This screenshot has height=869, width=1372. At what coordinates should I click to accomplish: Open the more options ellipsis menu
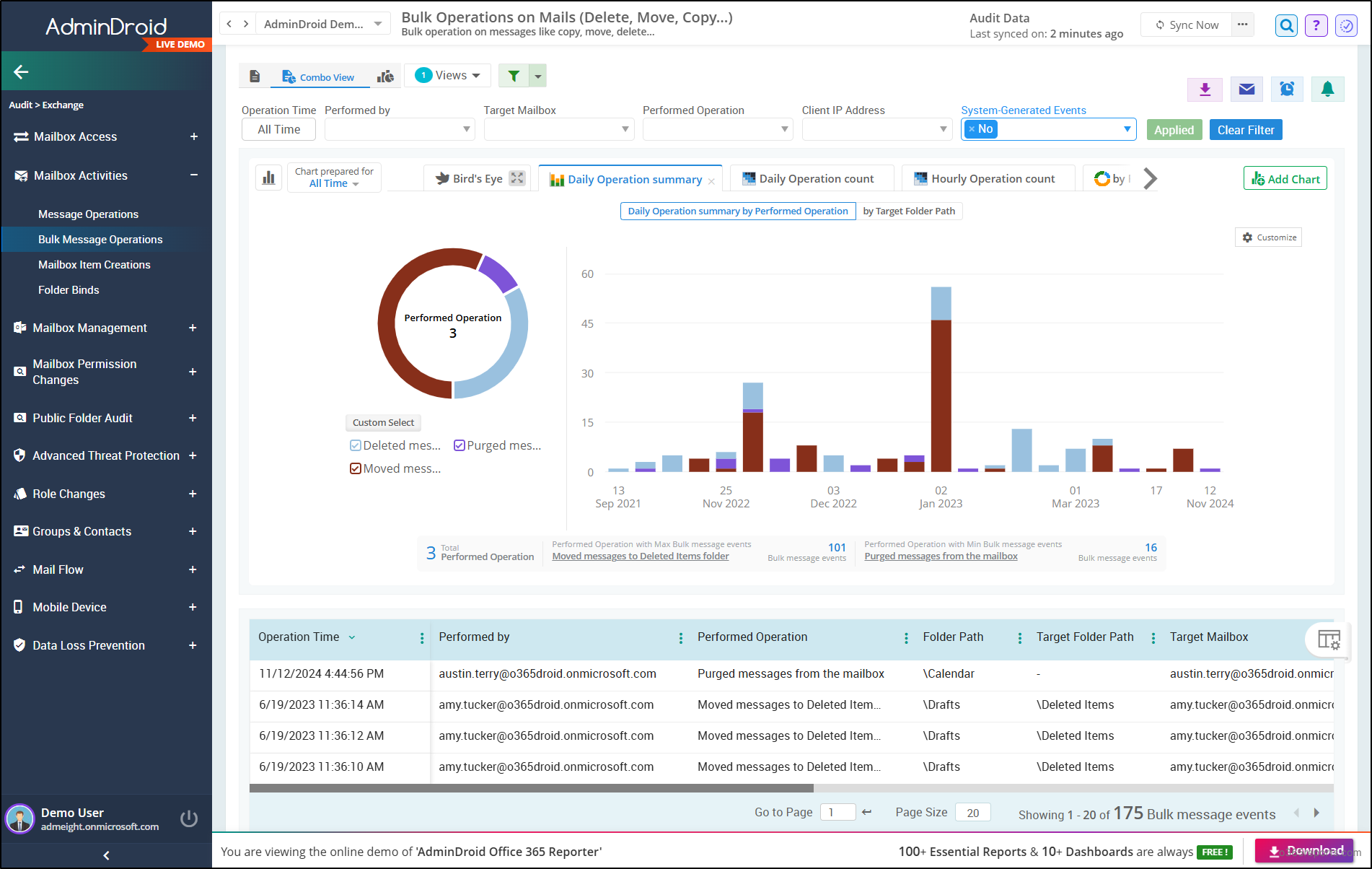tap(1242, 25)
